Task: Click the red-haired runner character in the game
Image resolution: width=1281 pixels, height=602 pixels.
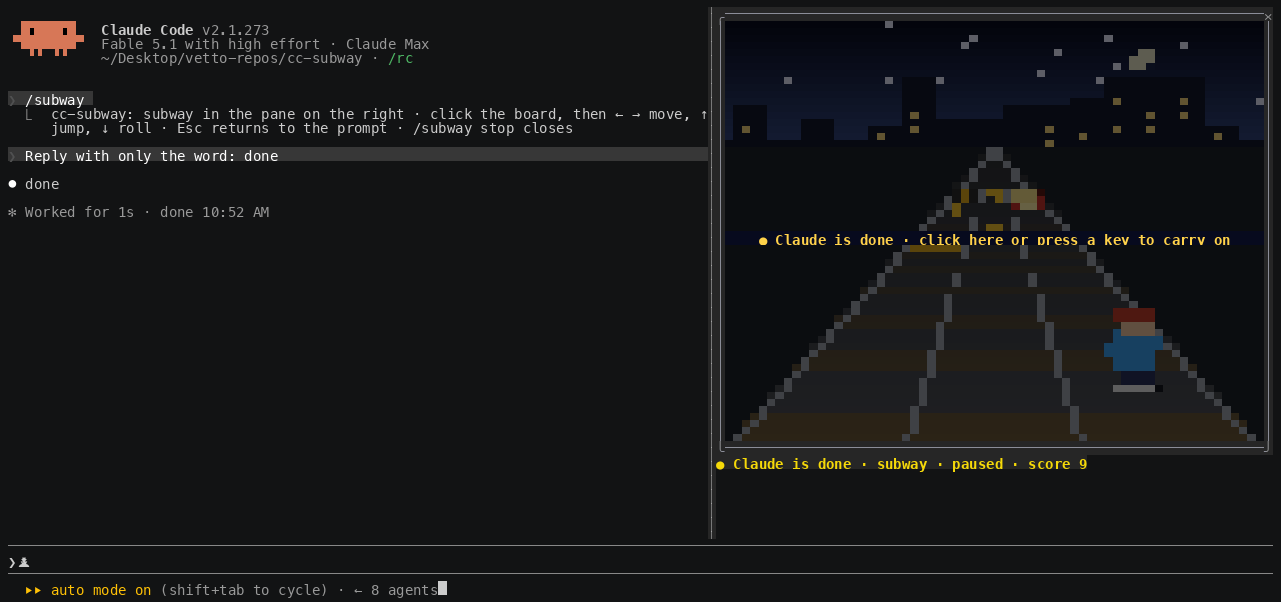Action: click(1134, 349)
